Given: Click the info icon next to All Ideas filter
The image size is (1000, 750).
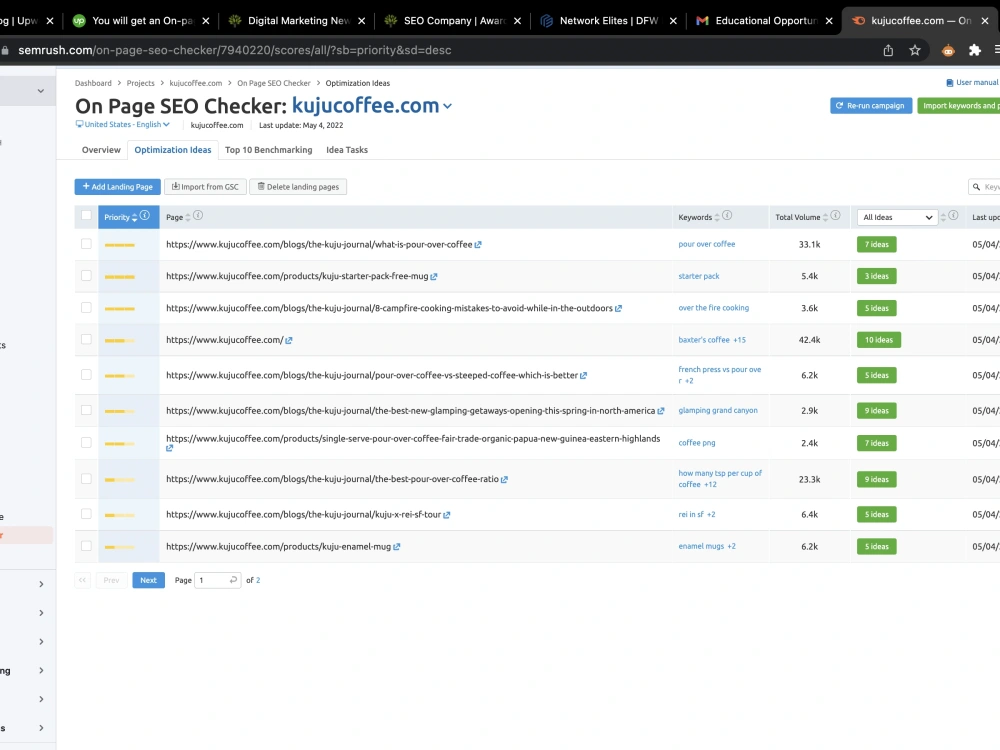Looking at the screenshot, I should pyautogui.click(x=953, y=216).
